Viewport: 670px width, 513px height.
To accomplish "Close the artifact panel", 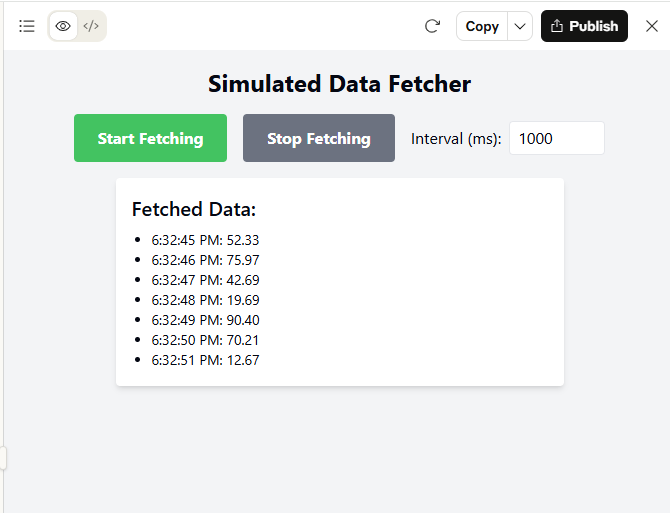I will pos(652,26).
